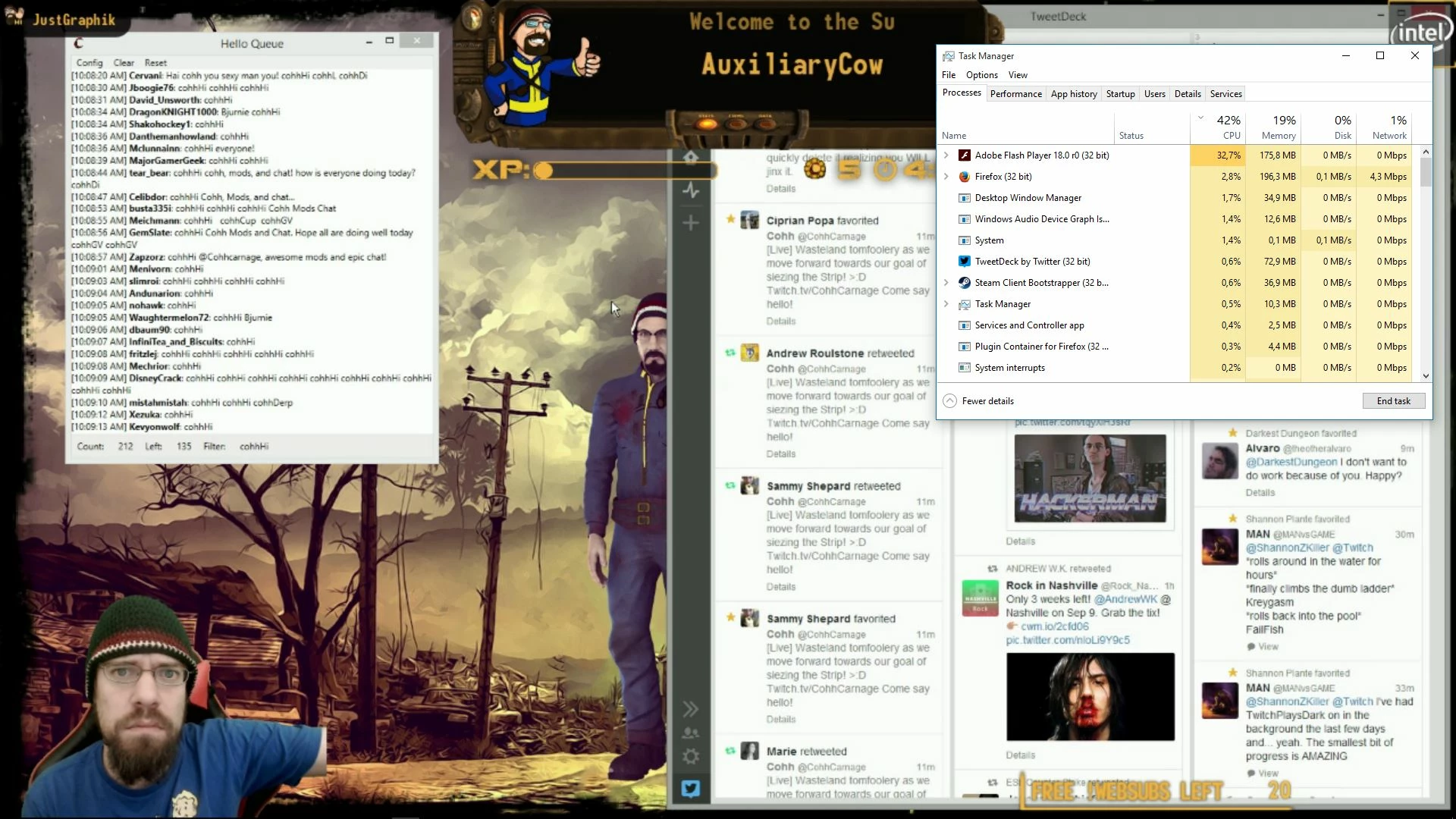Open TweetDeck settings gear icon
The height and width of the screenshot is (819, 1456).
(x=690, y=757)
